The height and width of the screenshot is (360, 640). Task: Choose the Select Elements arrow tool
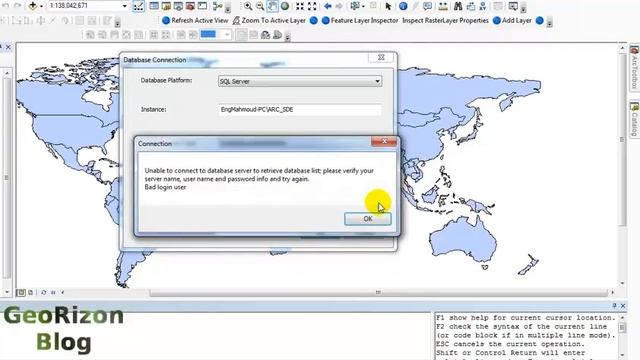pos(388,6)
